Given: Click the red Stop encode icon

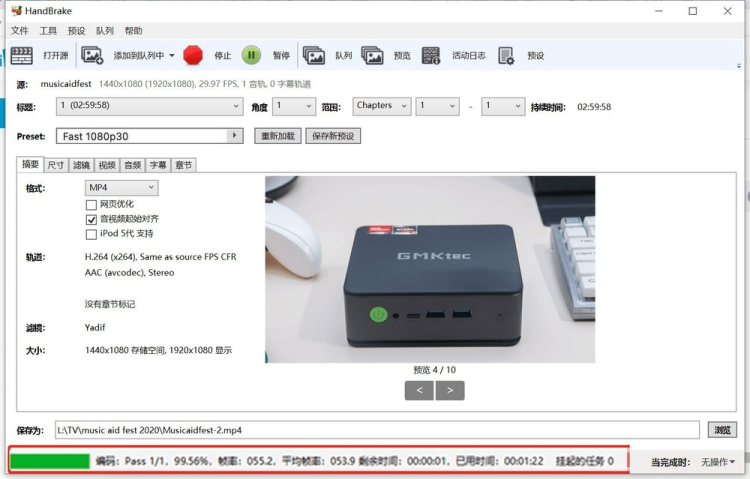Looking at the screenshot, I should (x=193, y=55).
